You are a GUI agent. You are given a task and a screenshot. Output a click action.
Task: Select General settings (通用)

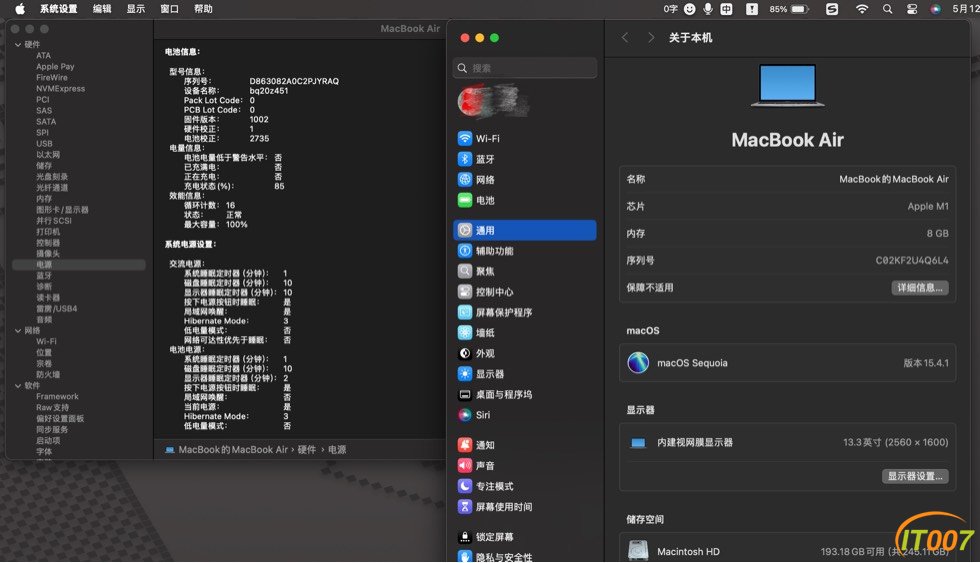point(524,231)
